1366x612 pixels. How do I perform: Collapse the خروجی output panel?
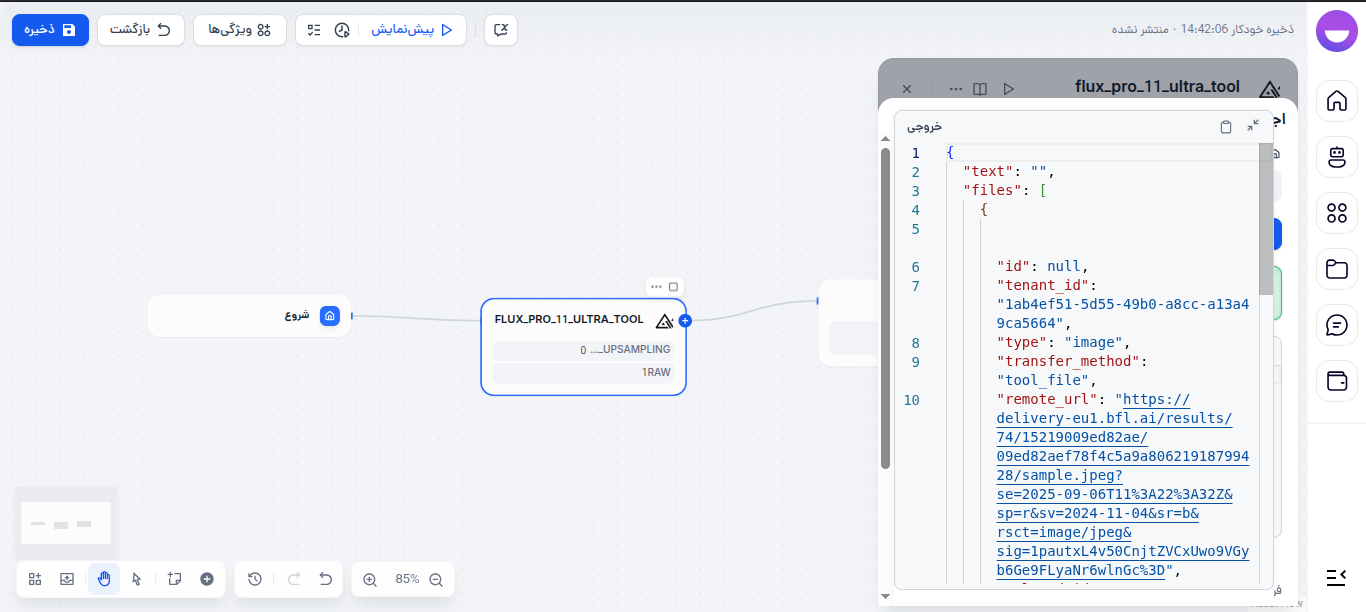tap(1253, 127)
